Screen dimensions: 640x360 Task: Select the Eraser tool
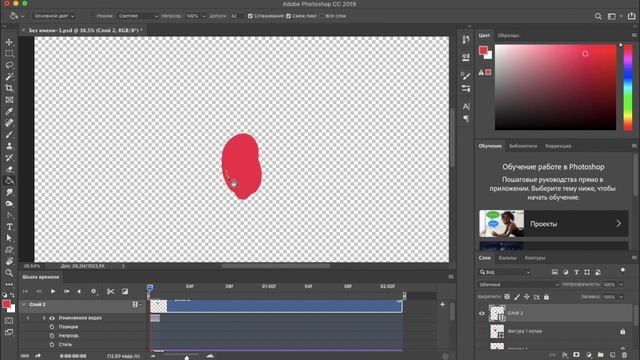tap(9, 169)
